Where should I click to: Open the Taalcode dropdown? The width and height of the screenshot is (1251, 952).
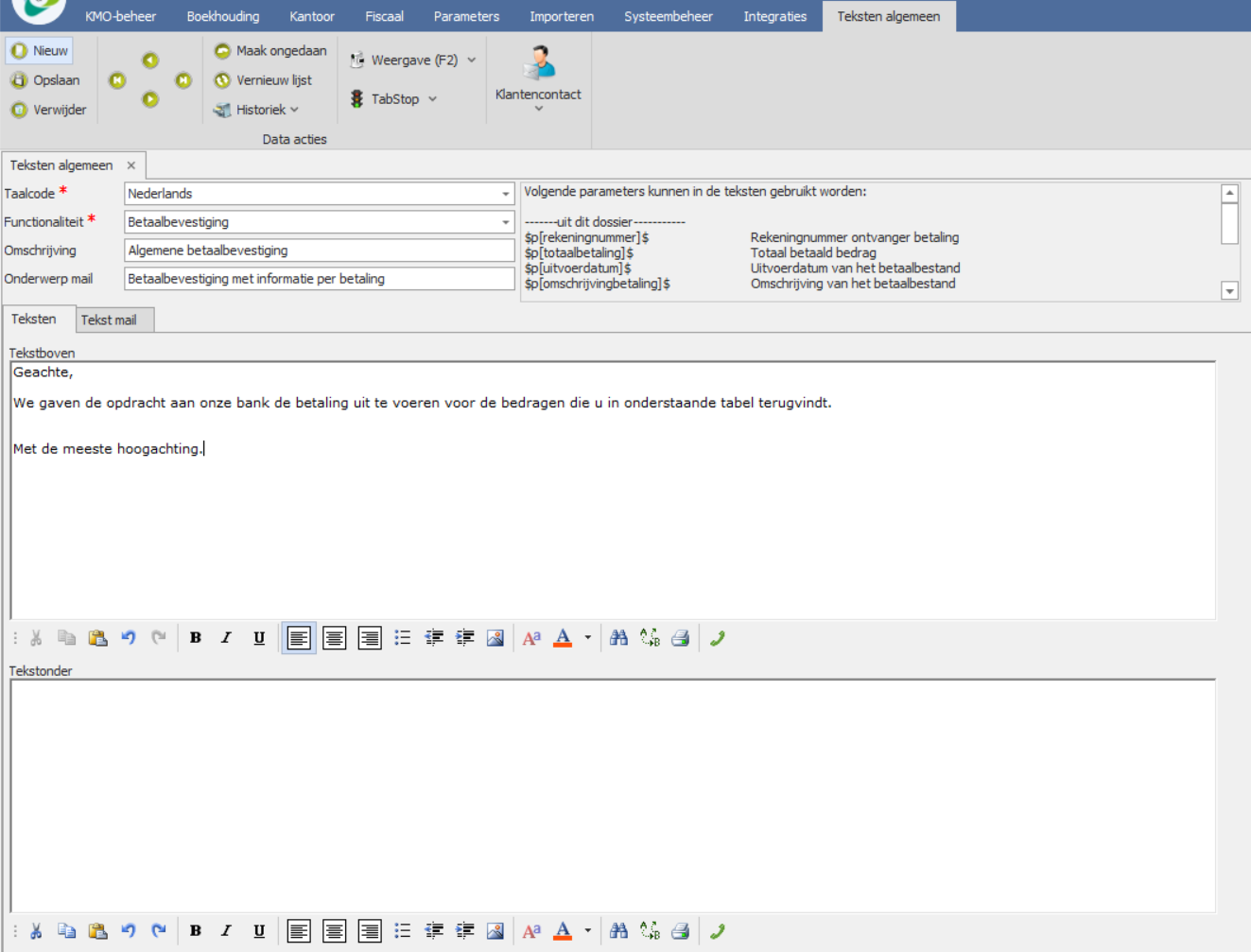pyautogui.click(x=505, y=194)
